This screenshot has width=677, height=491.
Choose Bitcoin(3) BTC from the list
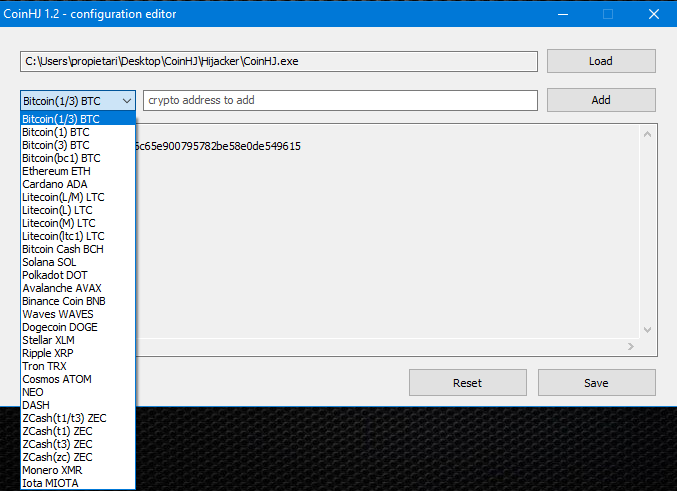click(x=78, y=145)
